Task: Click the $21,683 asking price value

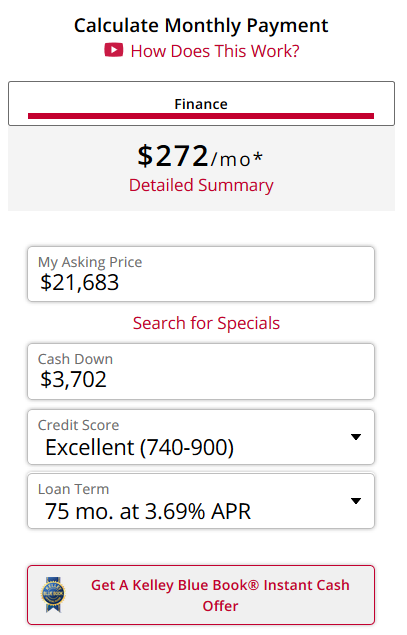Action: pyautogui.click(x=79, y=282)
